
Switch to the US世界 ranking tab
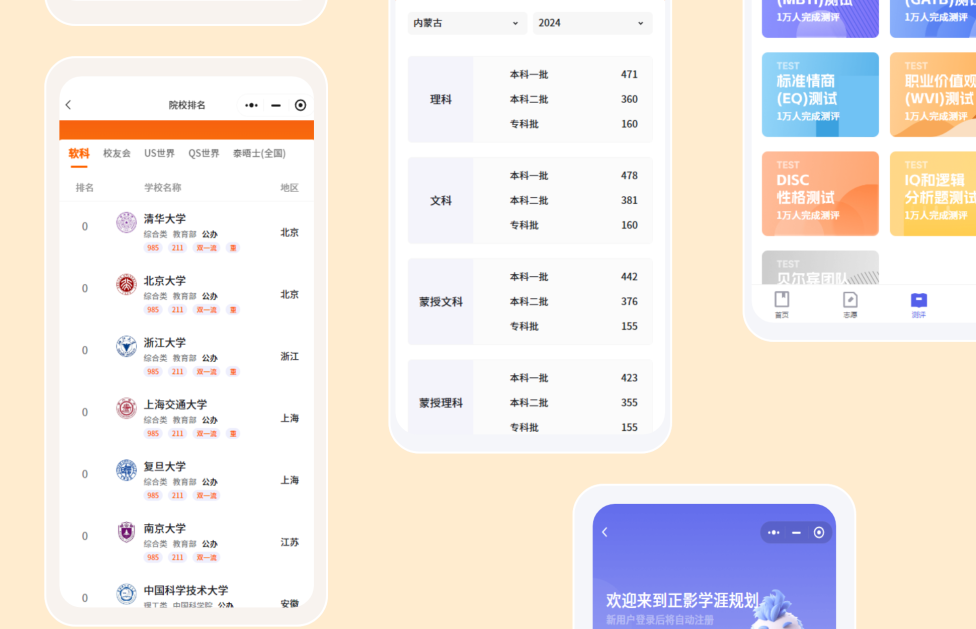(159, 153)
